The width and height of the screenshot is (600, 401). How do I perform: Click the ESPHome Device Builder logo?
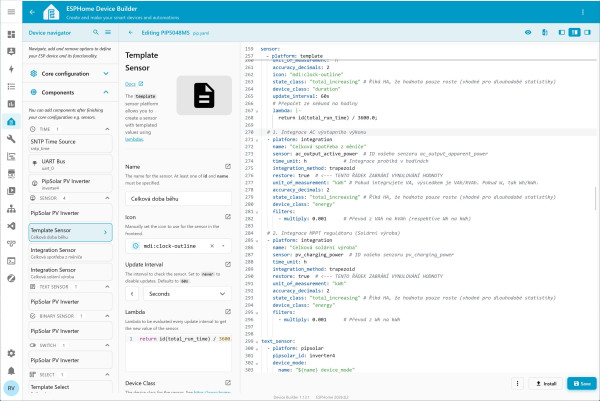tap(51, 12)
